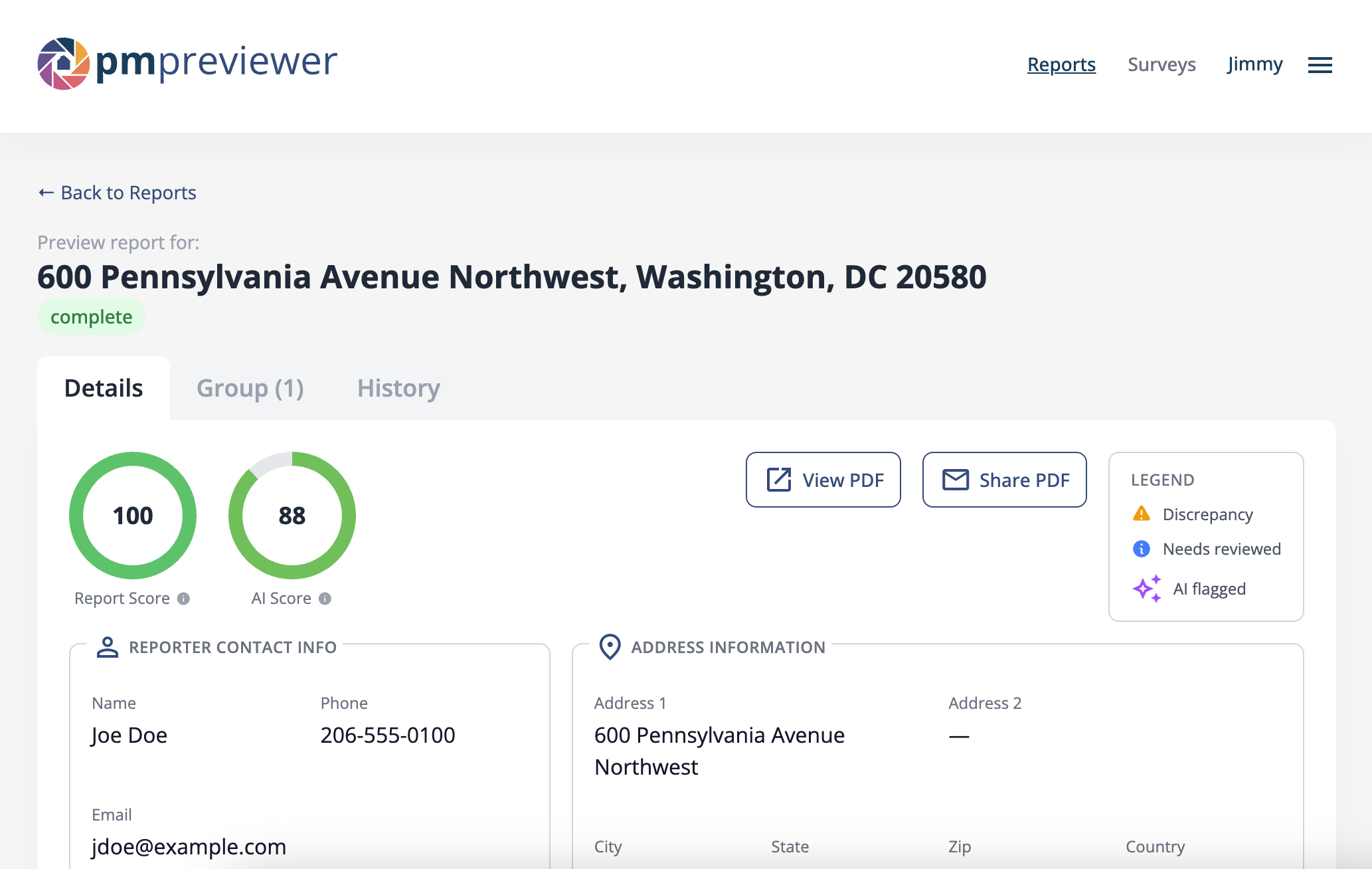The height and width of the screenshot is (869, 1372).
Task: Click the envelope icon in Share PDF
Action: point(956,480)
